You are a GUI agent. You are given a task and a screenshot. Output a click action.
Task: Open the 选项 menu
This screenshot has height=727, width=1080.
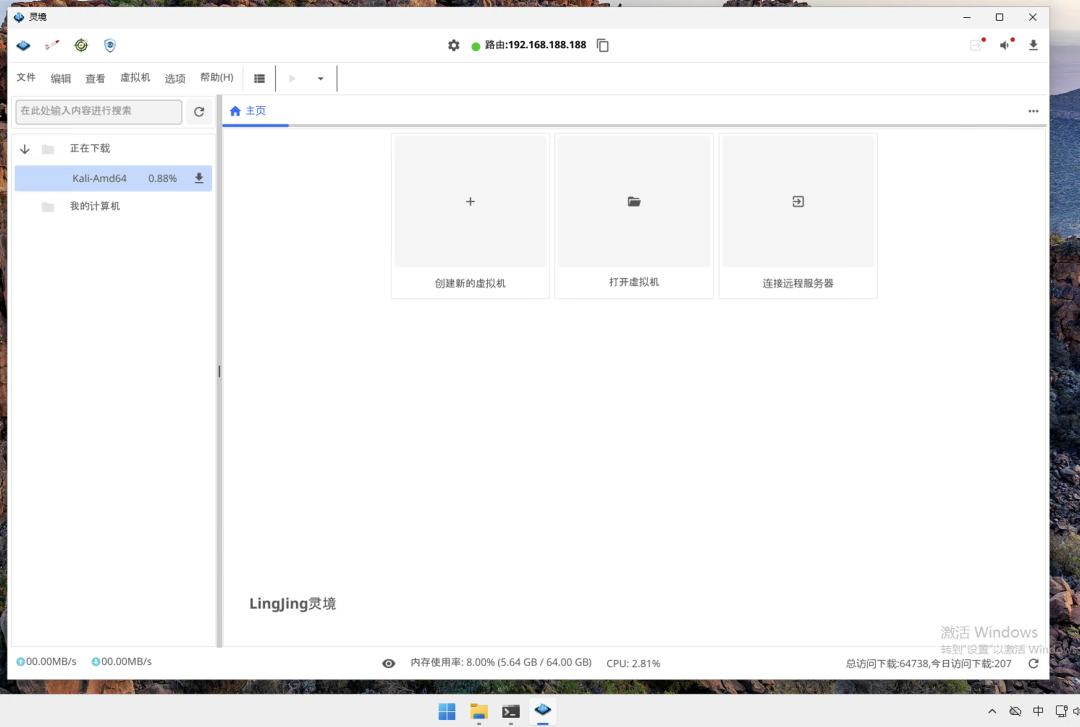[x=175, y=78]
